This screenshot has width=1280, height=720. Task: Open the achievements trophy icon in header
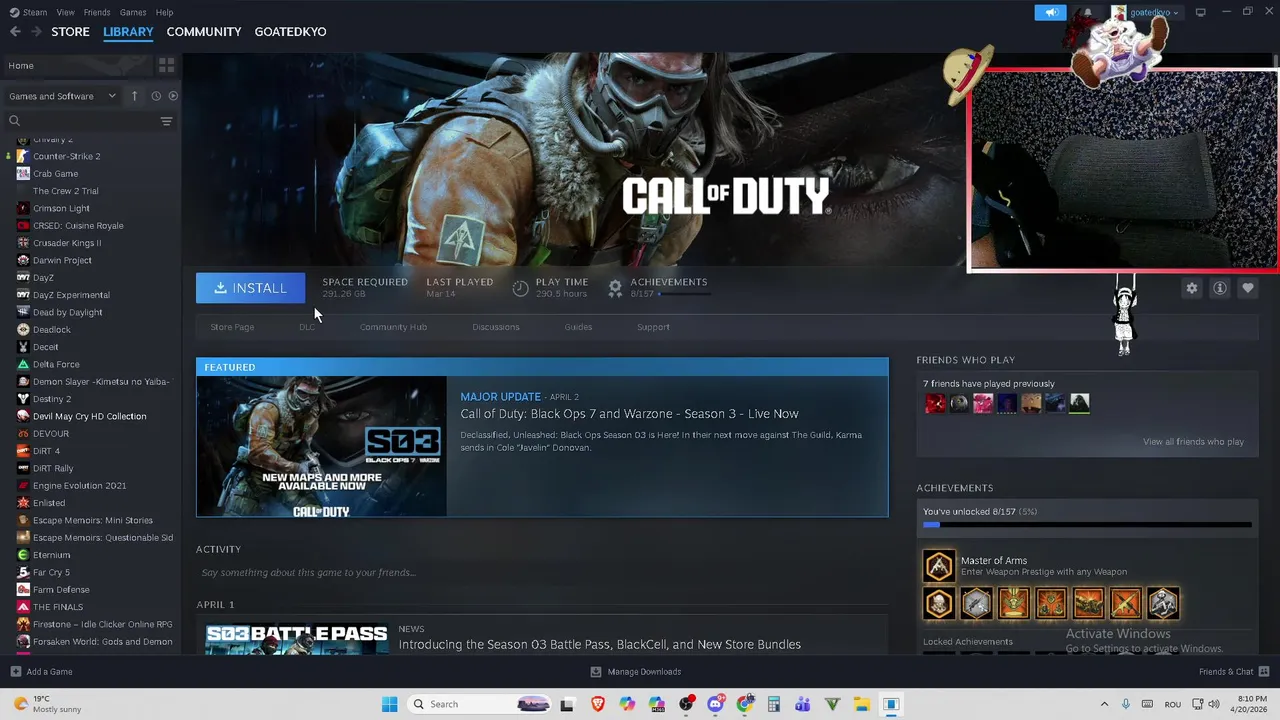coord(615,288)
